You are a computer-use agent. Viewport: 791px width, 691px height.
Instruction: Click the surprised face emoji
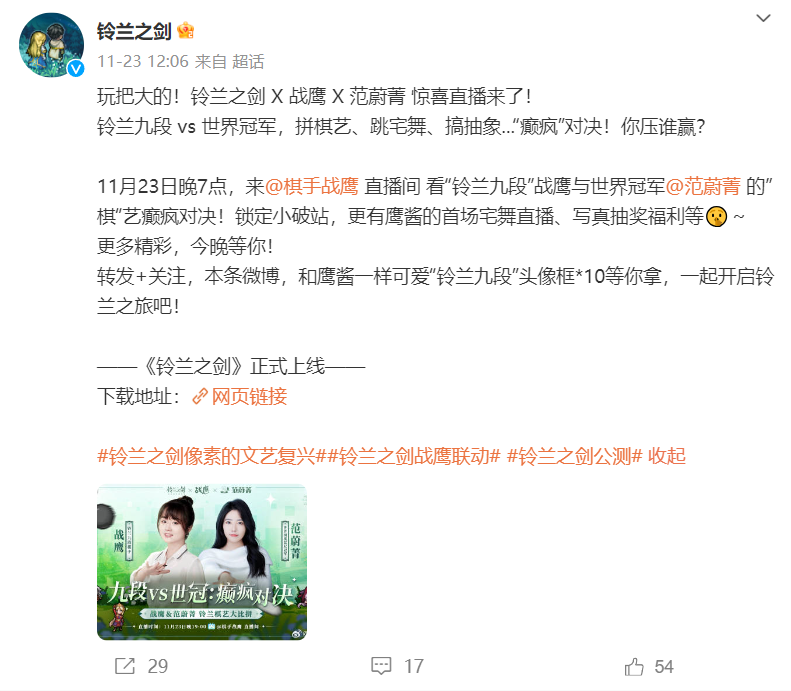pos(716,216)
